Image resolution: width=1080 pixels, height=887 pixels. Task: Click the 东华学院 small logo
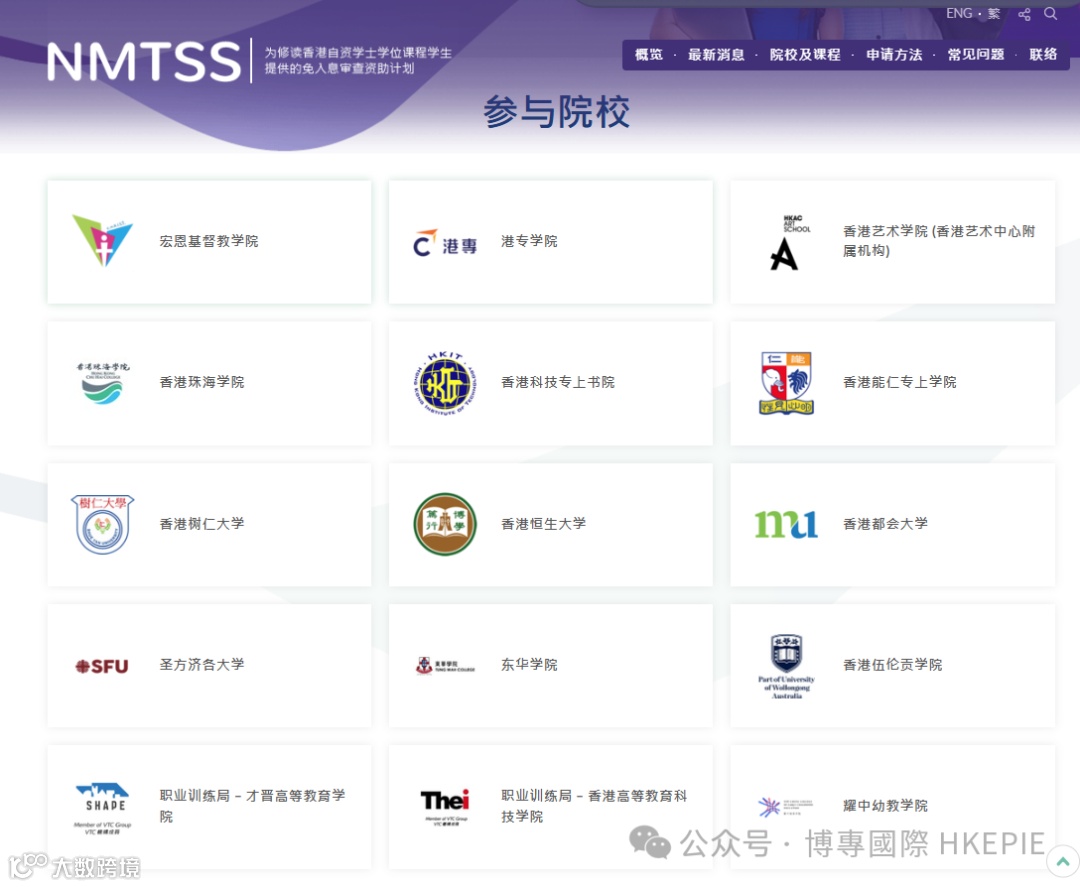445,666
